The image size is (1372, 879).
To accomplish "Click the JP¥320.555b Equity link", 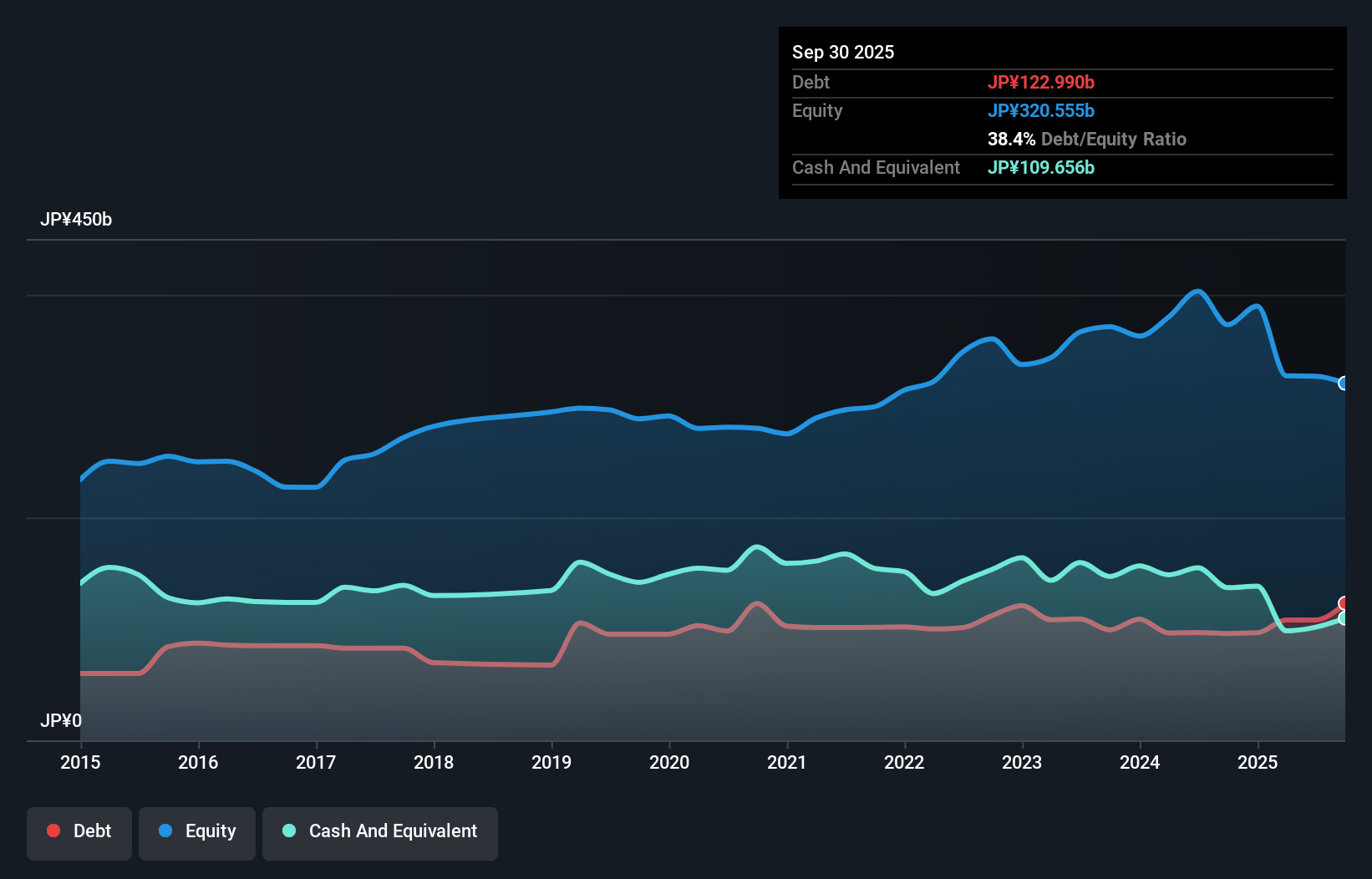I will [x=1042, y=110].
